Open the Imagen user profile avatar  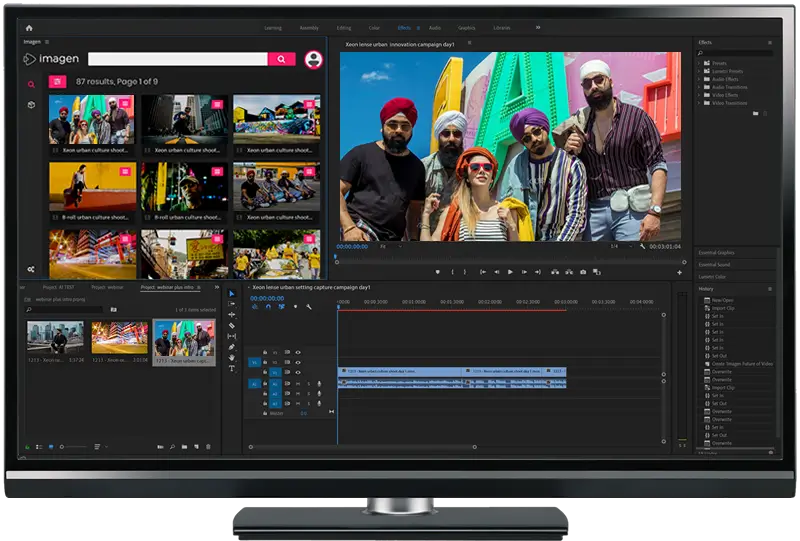(x=314, y=60)
